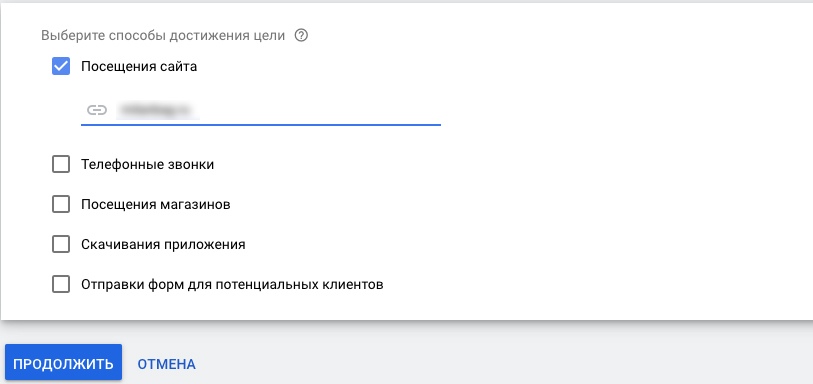The height and width of the screenshot is (384, 813).
Task: Click the Посещения магазинов label text
Action: [x=156, y=205]
